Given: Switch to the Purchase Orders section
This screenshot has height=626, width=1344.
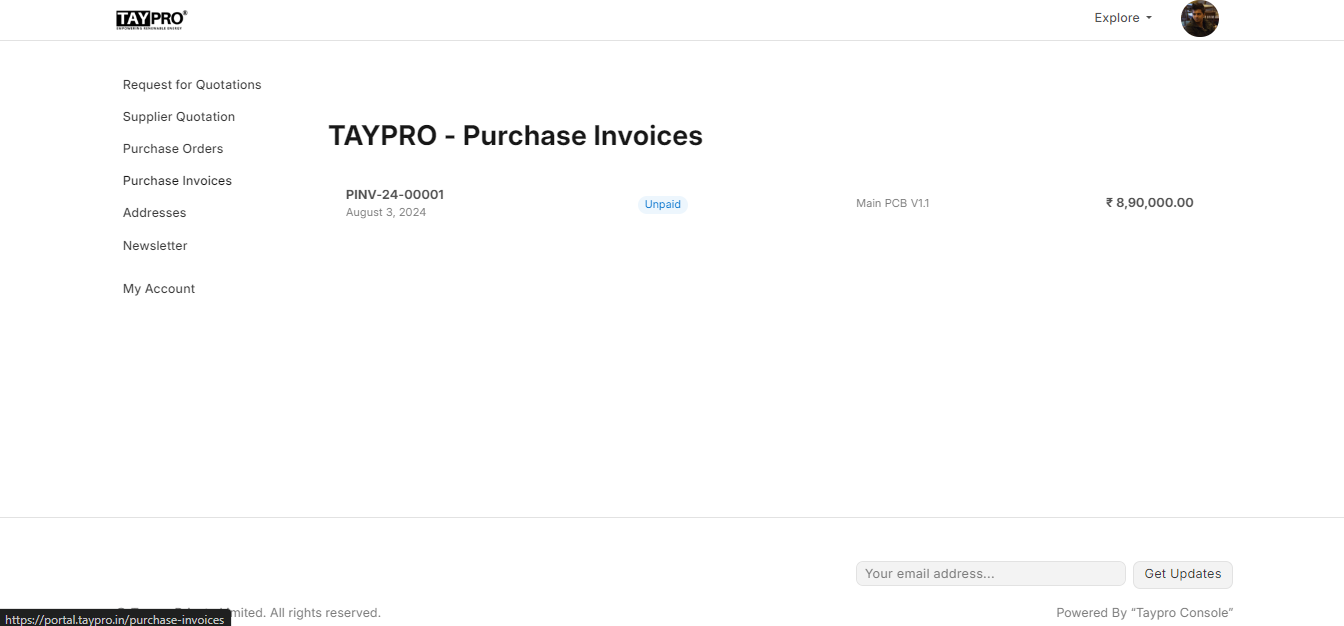Looking at the screenshot, I should pyautogui.click(x=173, y=148).
